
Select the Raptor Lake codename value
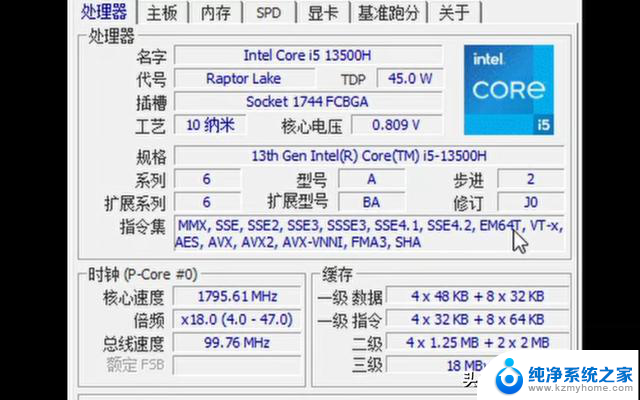pos(244,78)
